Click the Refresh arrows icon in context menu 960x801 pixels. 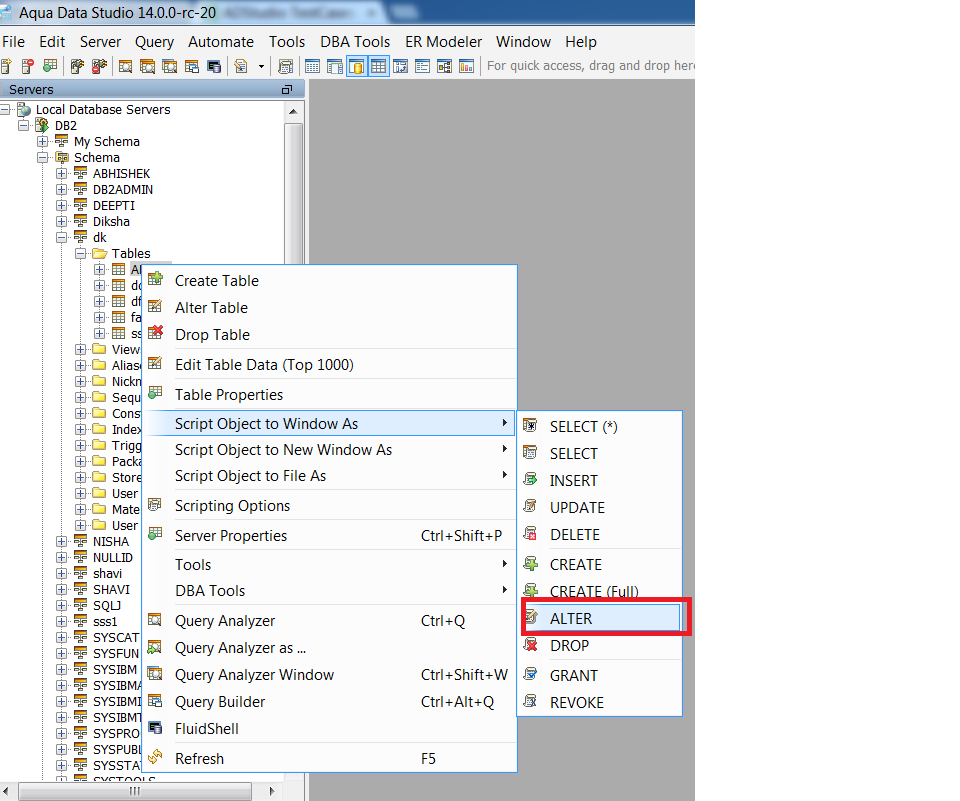tap(156, 757)
